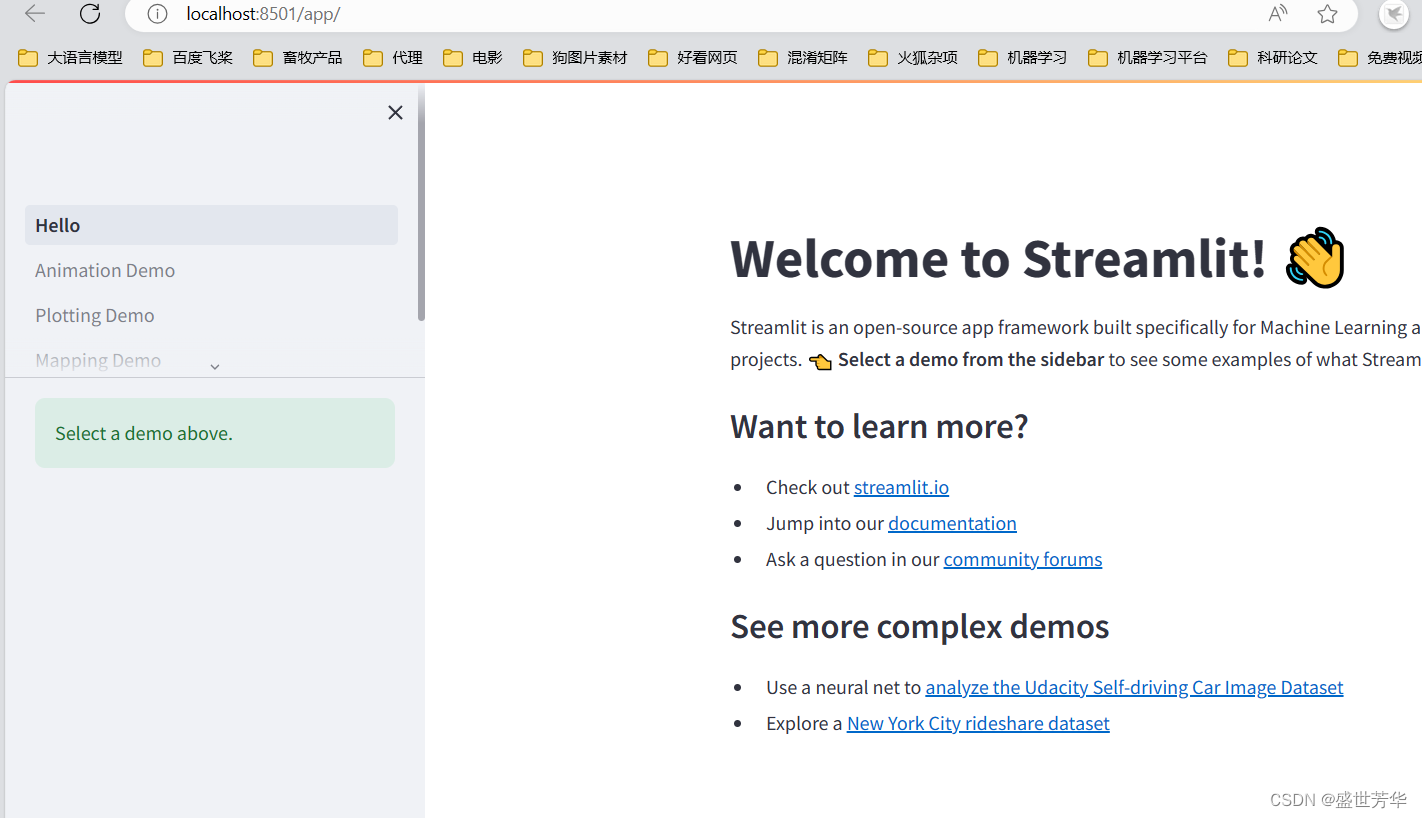Image resolution: width=1422 pixels, height=818 pixels.
Task: Open the streamlit.io link
Action: 901,487
